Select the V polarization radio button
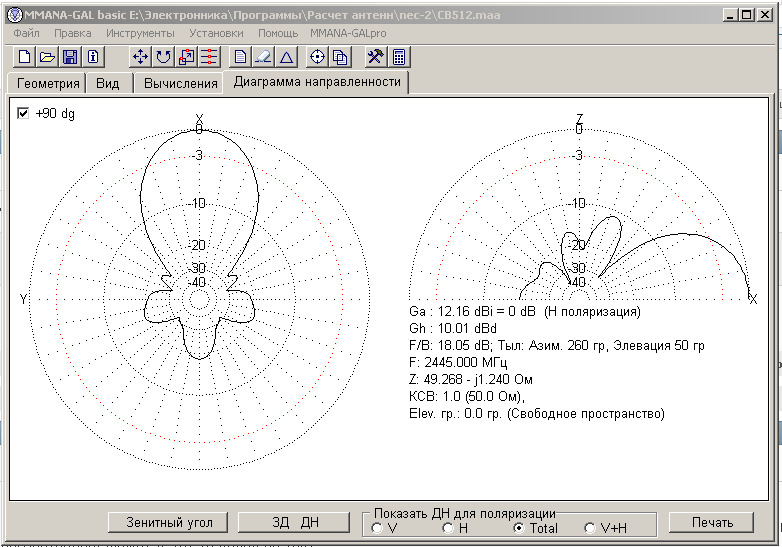The image size is (782, 547). tap(376, 528)
